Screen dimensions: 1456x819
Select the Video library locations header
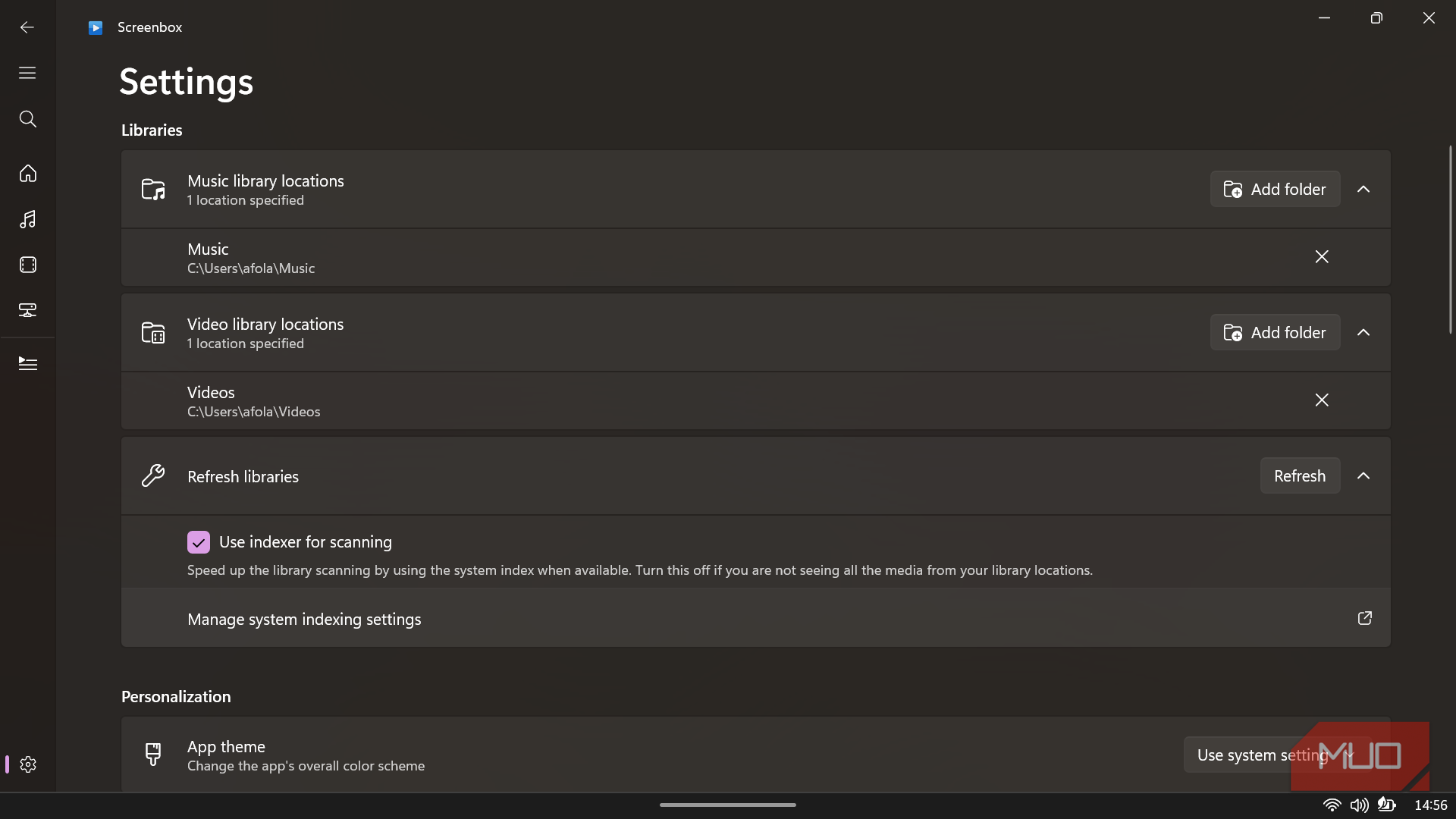[755, 332]
